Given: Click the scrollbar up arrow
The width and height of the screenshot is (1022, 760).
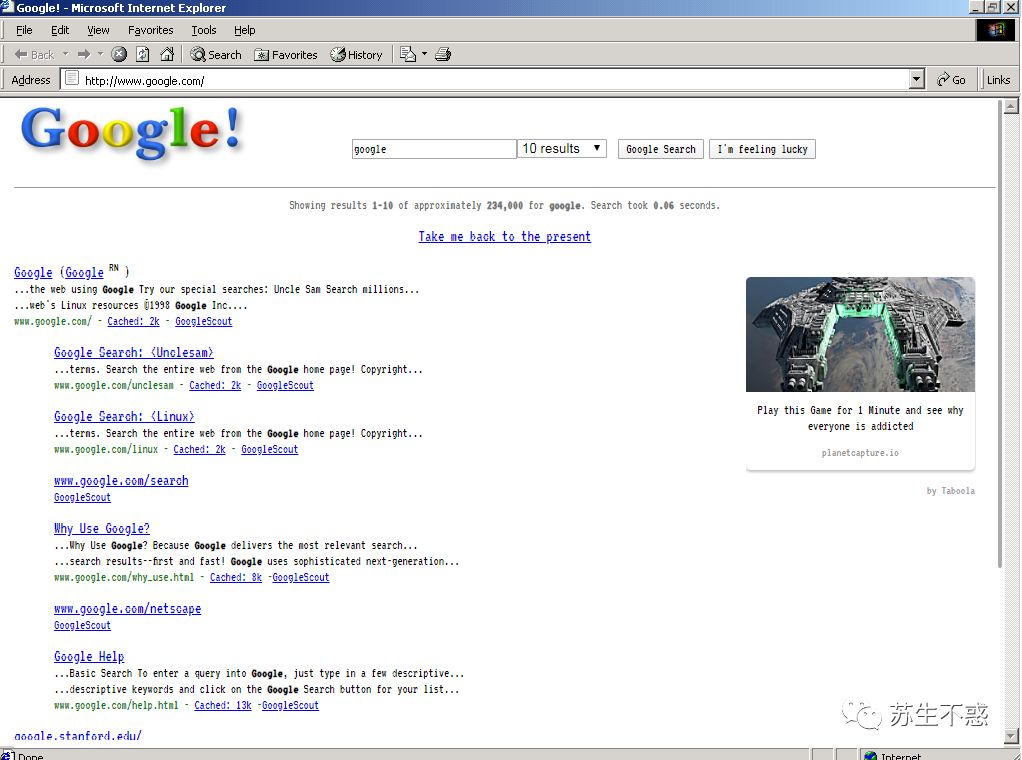Looking at the screenshot, I should pyautogui.click(x=1011, y=106).
